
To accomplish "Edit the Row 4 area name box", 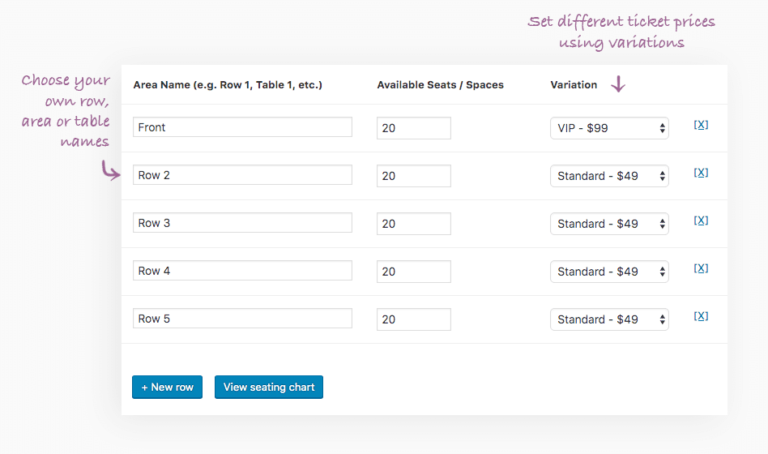I will tap(242, 271).
